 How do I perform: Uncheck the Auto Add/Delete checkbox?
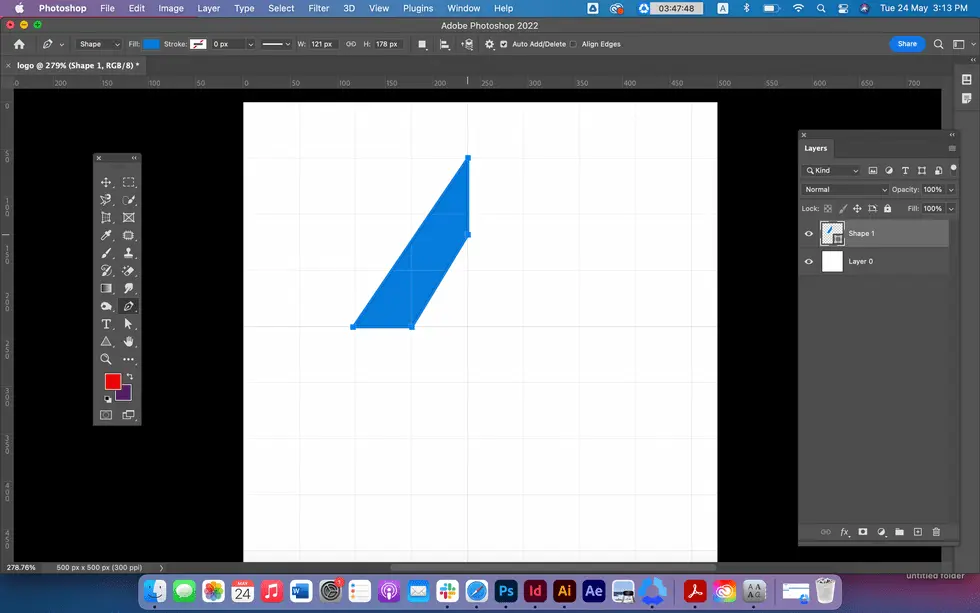503,45
